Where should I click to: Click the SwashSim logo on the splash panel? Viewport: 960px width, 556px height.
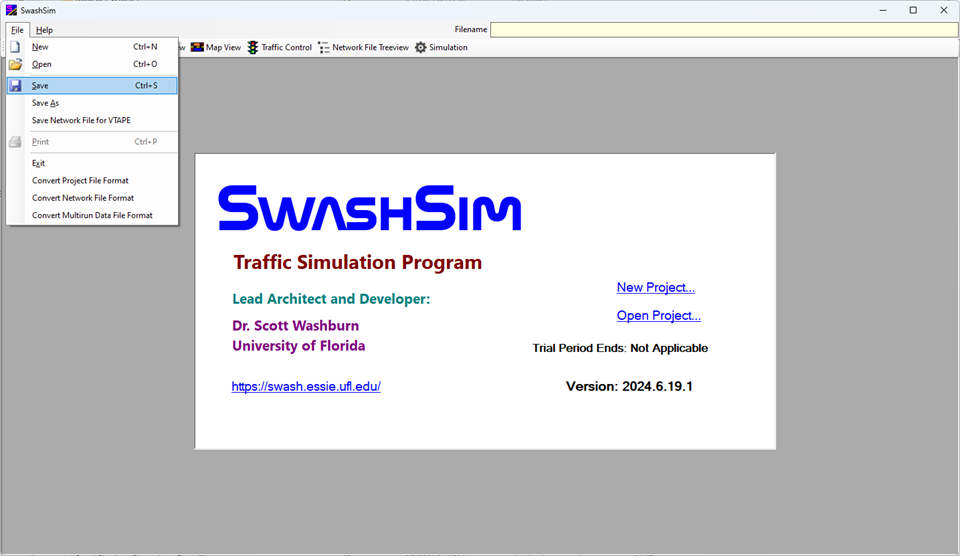(370, 208)
